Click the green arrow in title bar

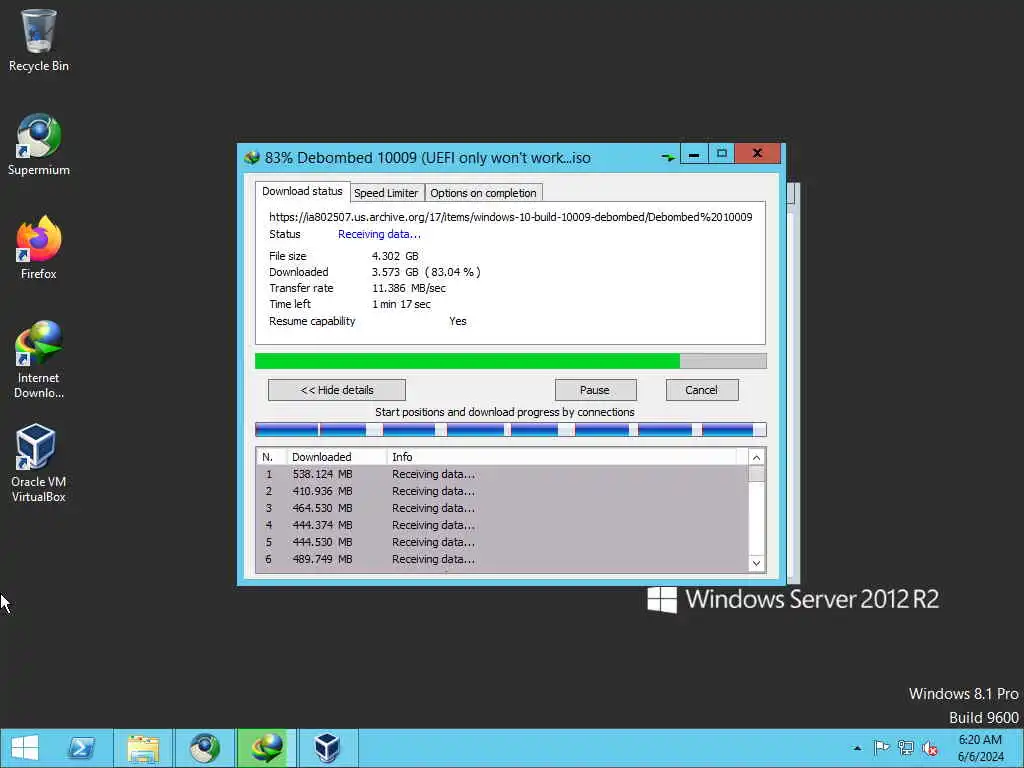click(668, 157)
